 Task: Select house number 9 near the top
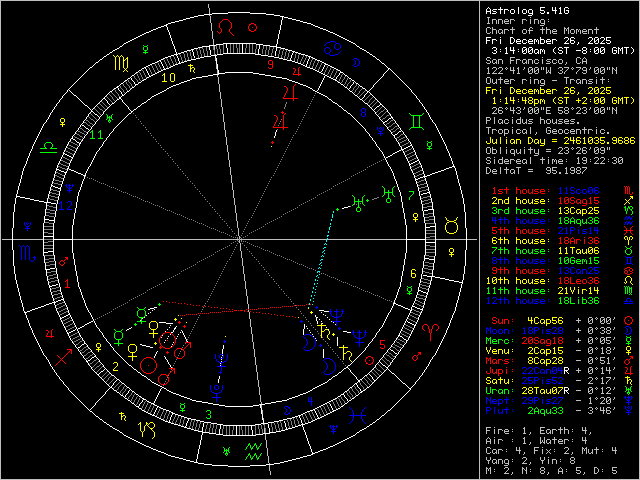point(270,64)
